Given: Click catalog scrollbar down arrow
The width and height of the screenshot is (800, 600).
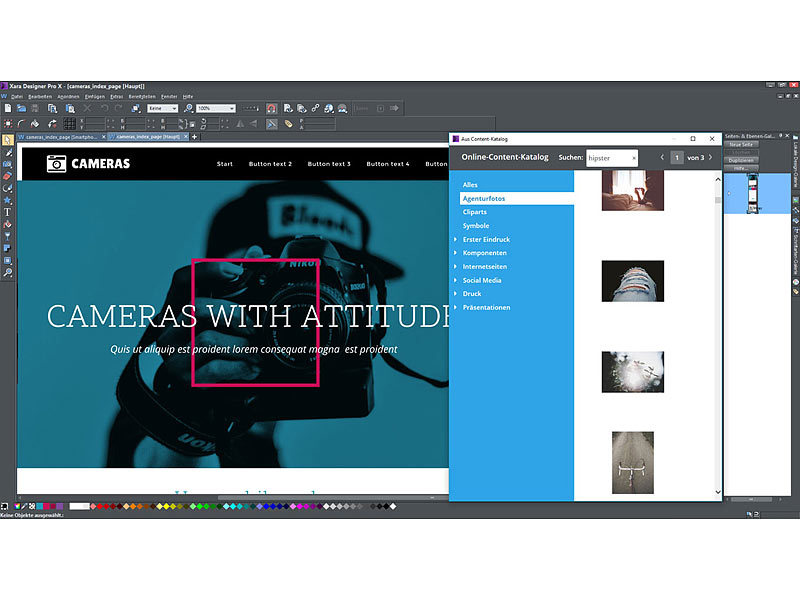Looking at the screenshot, I should click(718, 492).
